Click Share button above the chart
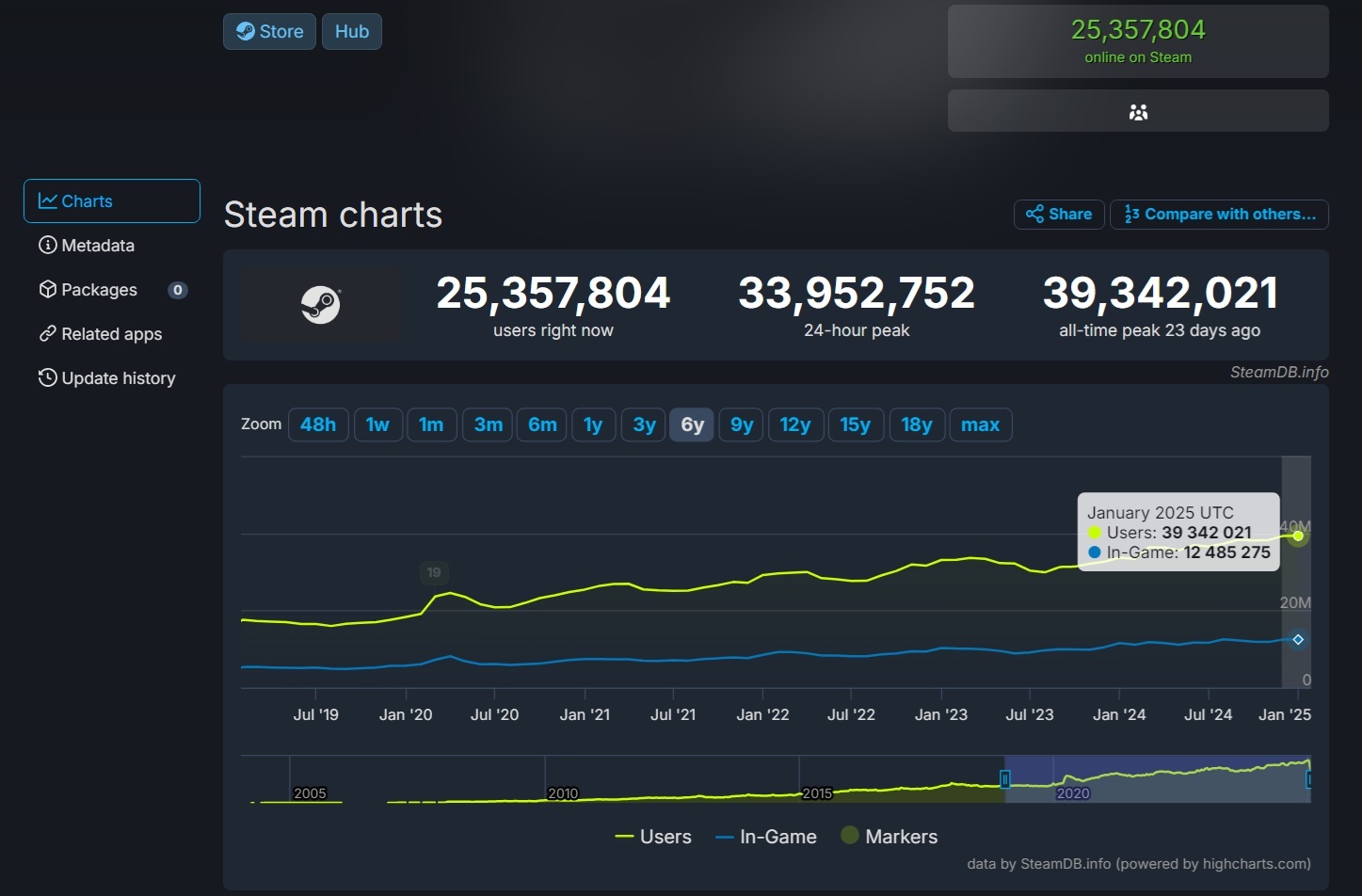Viewport: 1362px width, 896px height. click(x=1059, y=215)
